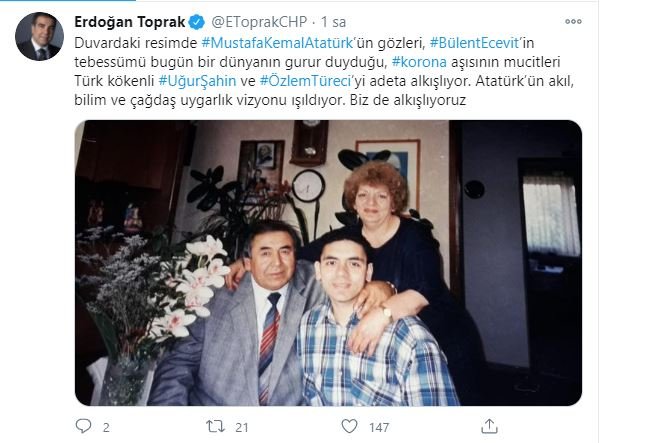Open the #UğurŞahin hashtag
Viewport: 670px width, 443px height.
(x=197, y=81)
